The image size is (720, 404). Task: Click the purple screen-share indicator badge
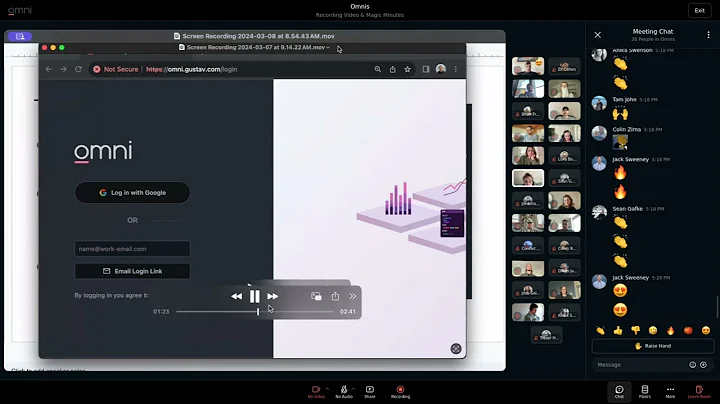click(20, 36)
